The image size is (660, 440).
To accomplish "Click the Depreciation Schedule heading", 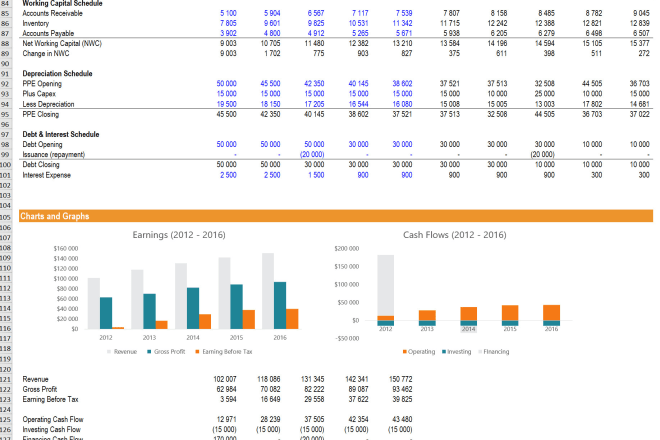I will point(57,74).
